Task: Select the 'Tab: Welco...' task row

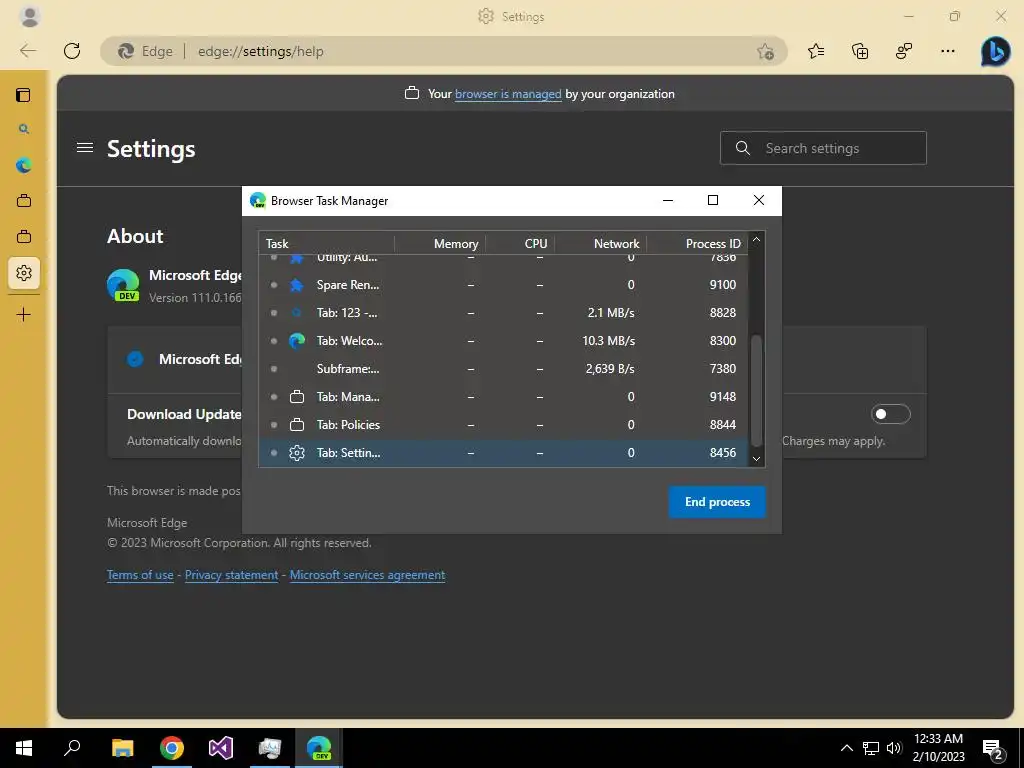Action: pos(503,341)
